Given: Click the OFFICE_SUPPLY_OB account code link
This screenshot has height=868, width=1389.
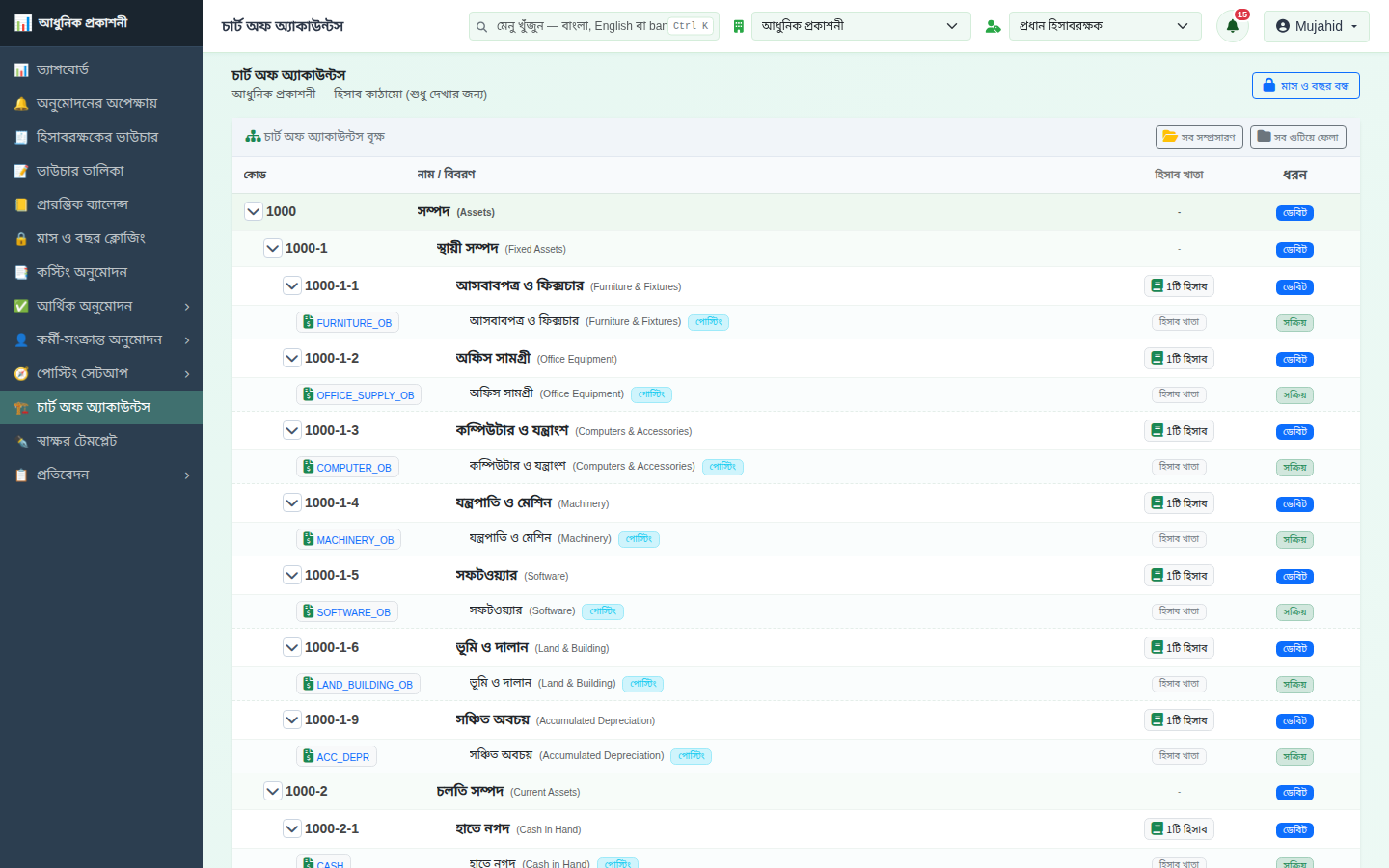Looking at the screenshot, I should point(359,394).
